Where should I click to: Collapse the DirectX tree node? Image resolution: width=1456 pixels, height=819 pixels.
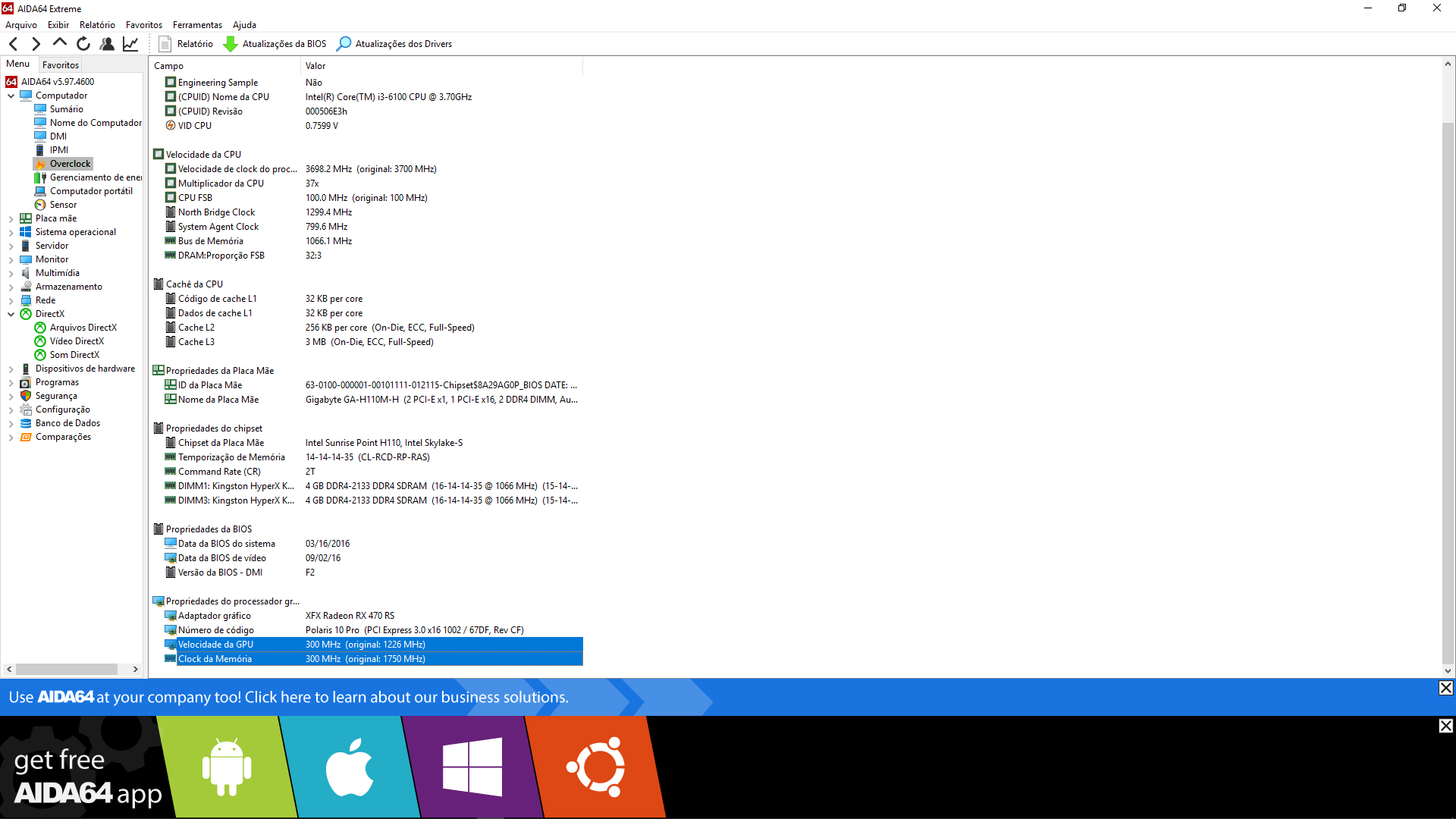[x=11, y=314]
